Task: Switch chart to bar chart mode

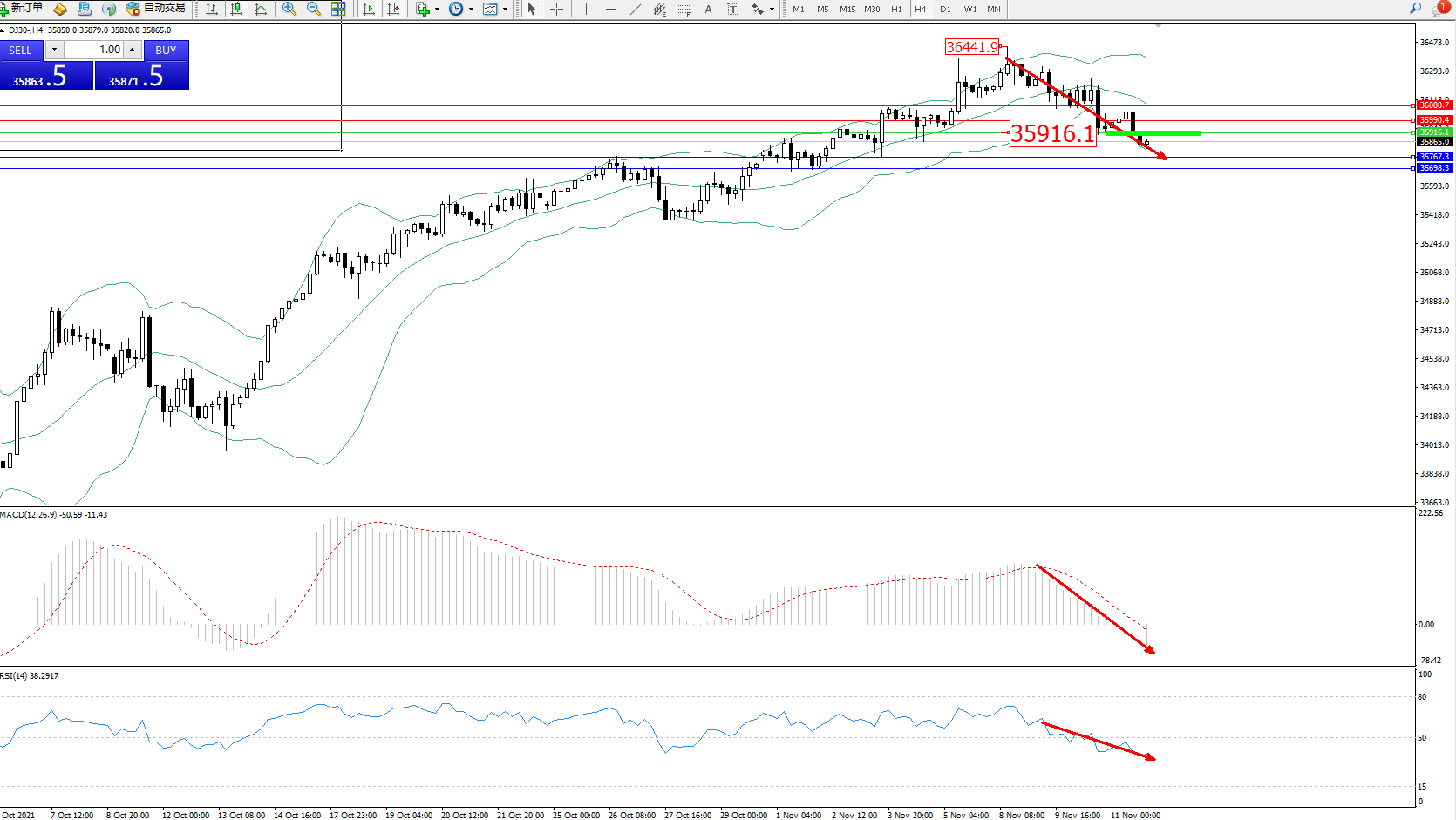Action: [212, 9]
